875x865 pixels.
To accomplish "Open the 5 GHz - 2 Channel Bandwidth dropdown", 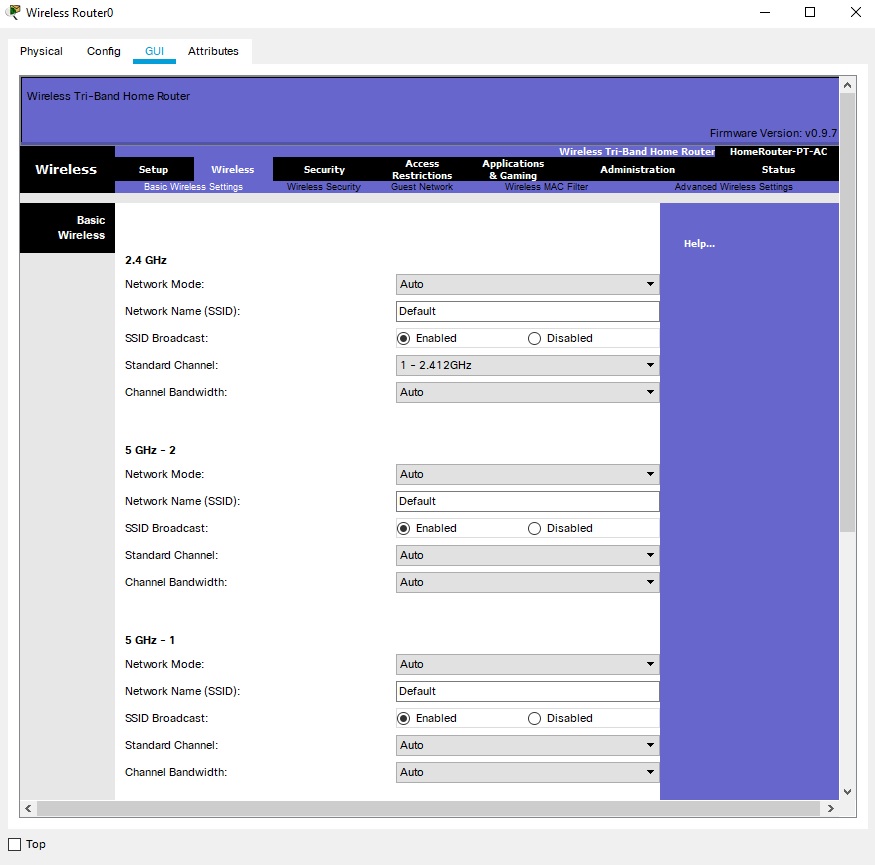I will (527, 582).
